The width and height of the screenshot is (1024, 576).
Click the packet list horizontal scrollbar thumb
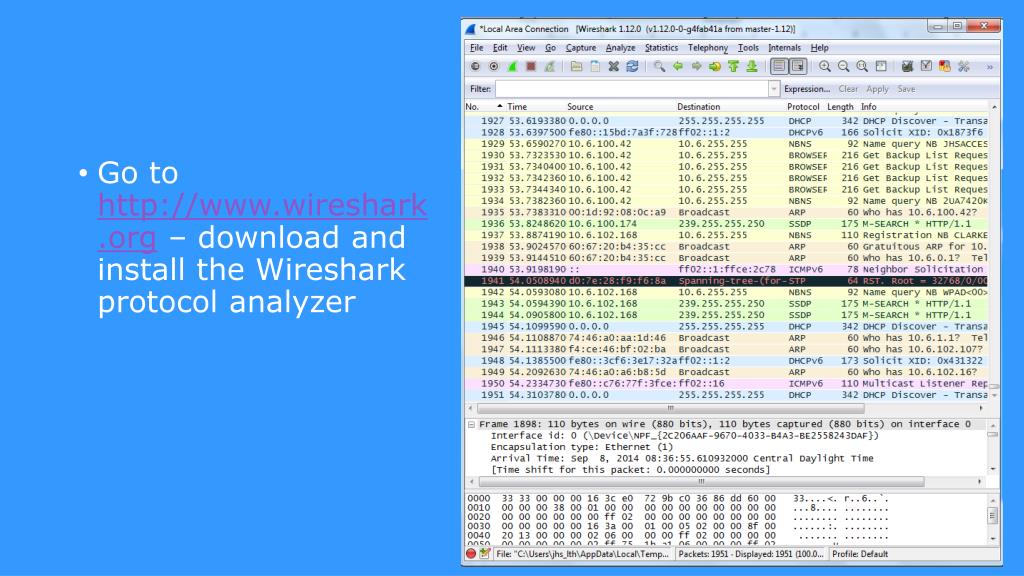pyautogui.click(x=671, y=408)
